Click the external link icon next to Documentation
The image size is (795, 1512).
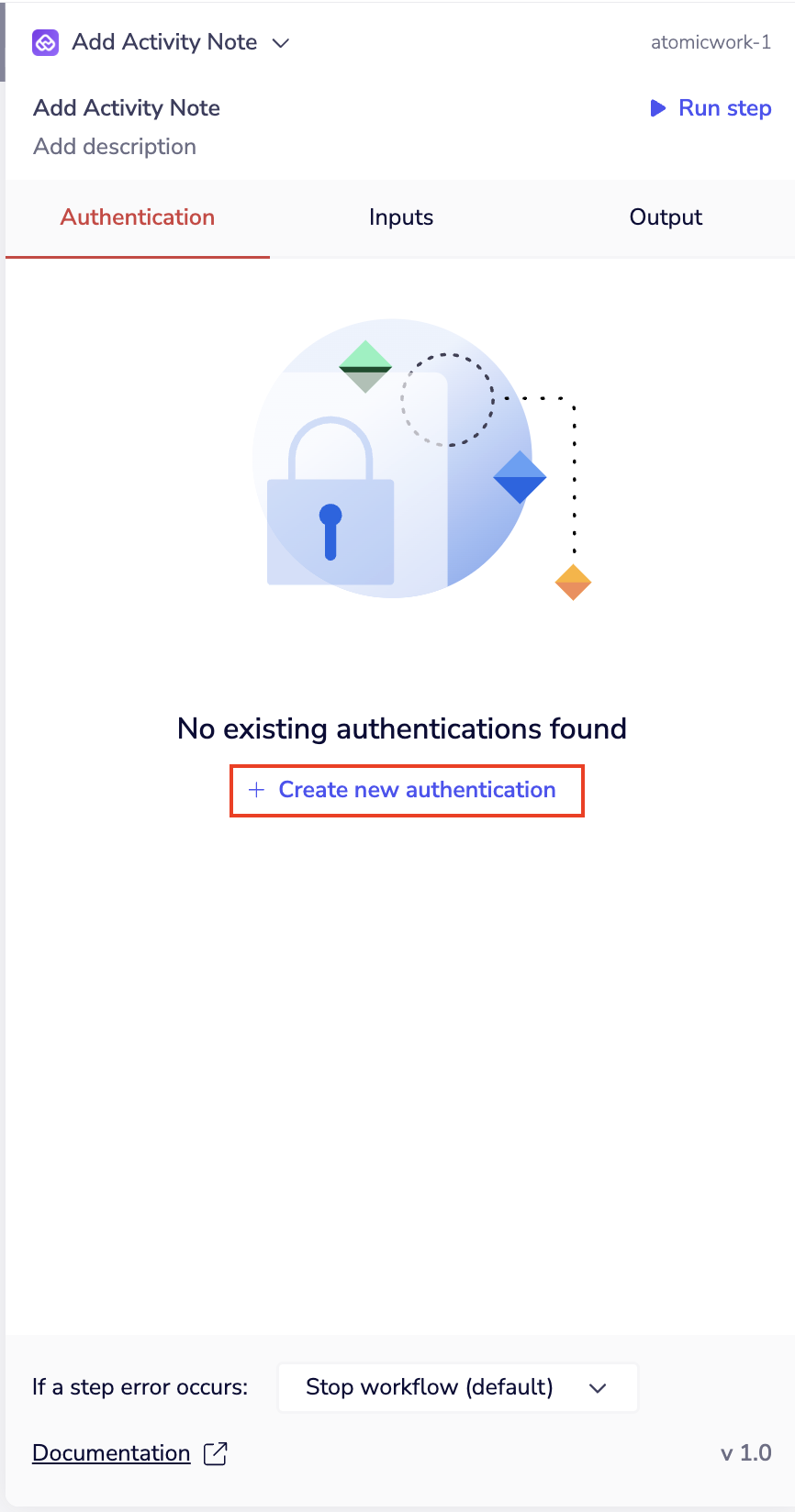pyautogui.click(x=215, y=1453)
